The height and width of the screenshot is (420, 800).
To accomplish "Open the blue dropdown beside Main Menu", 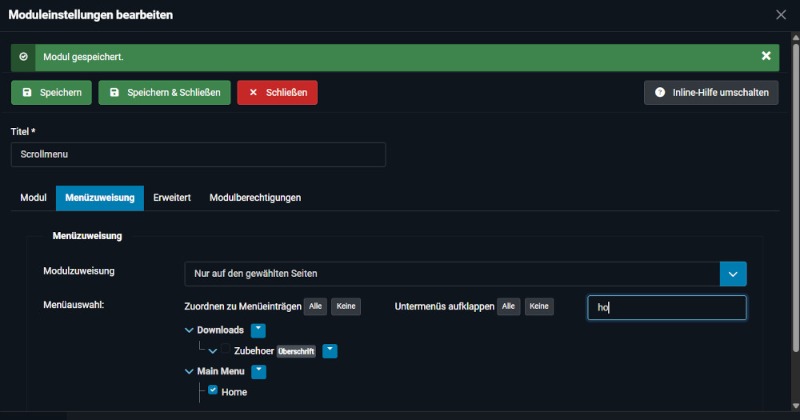I will click(258, 371).
